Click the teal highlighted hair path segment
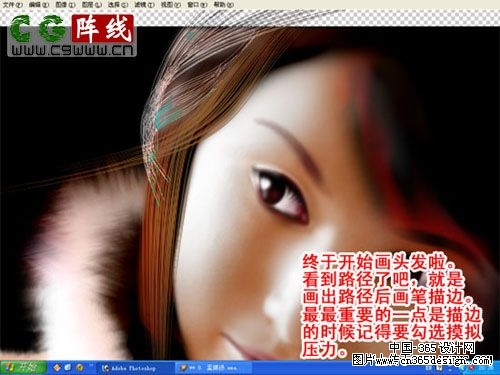500x375 pixels. pyautogui.click(x=168, y=113)
